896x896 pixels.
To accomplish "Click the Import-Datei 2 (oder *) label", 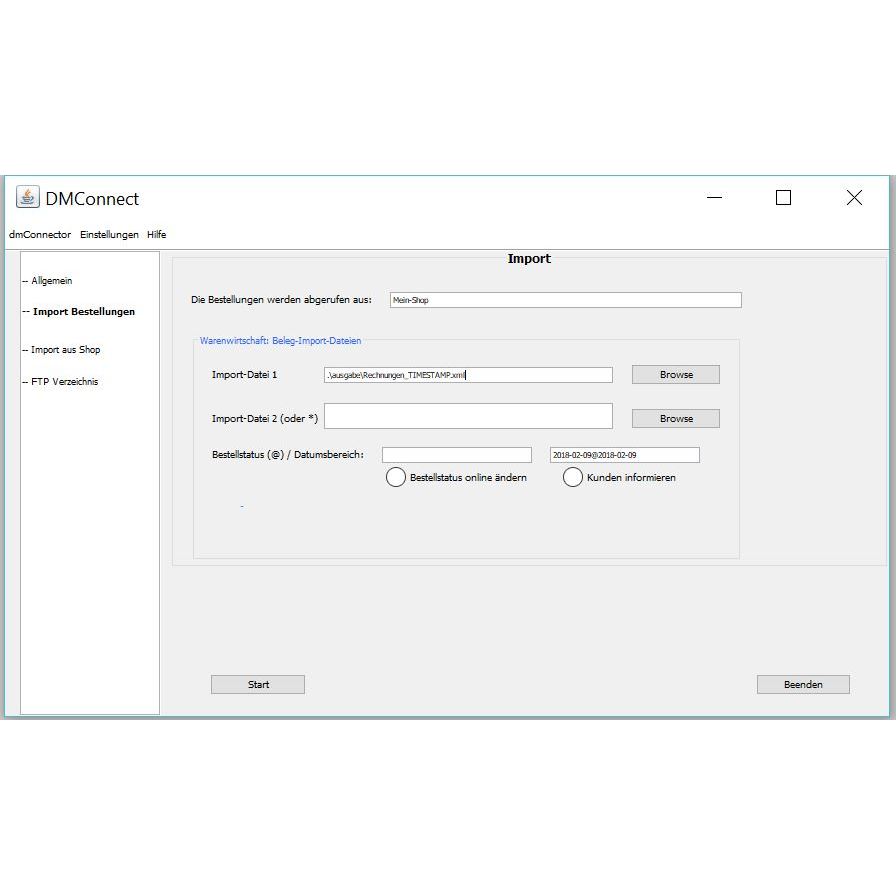I will point(265,419).
